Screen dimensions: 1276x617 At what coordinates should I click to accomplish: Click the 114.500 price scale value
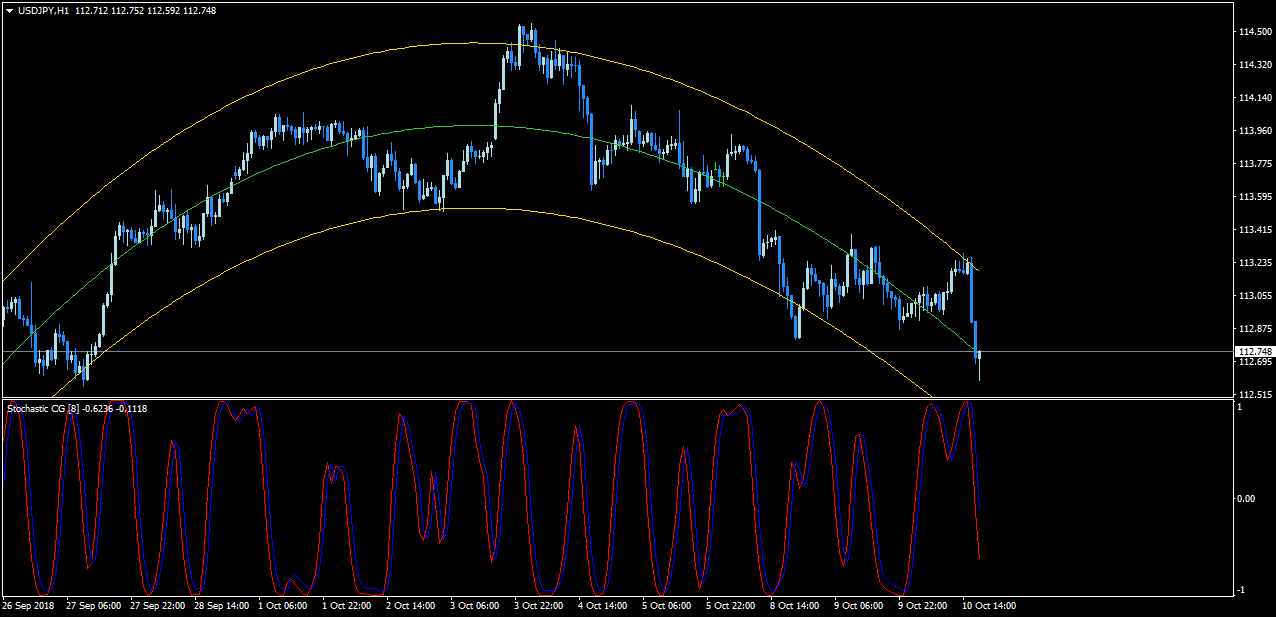pos(1254,32)
